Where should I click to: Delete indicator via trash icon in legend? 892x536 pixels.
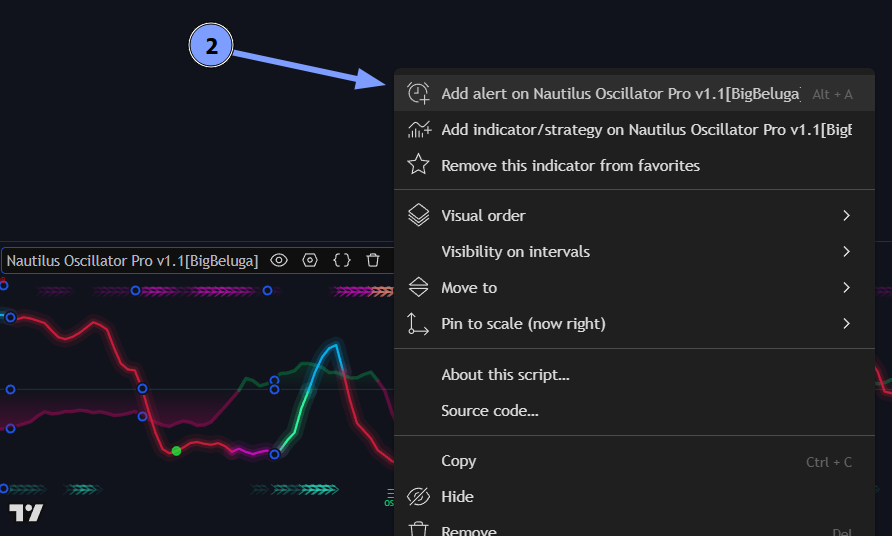[373, 261]
